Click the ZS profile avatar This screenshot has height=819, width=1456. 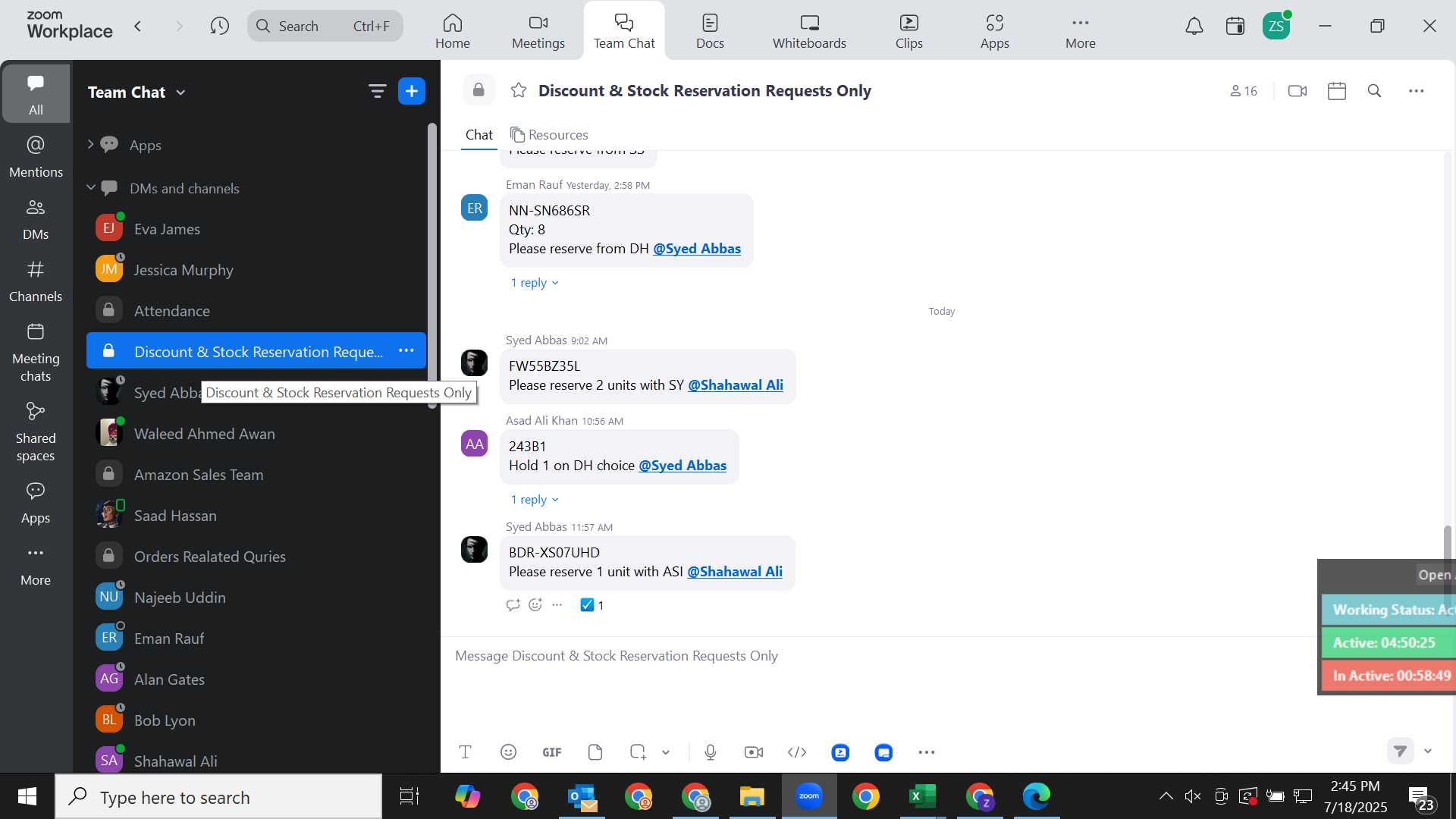point(1276,27)
